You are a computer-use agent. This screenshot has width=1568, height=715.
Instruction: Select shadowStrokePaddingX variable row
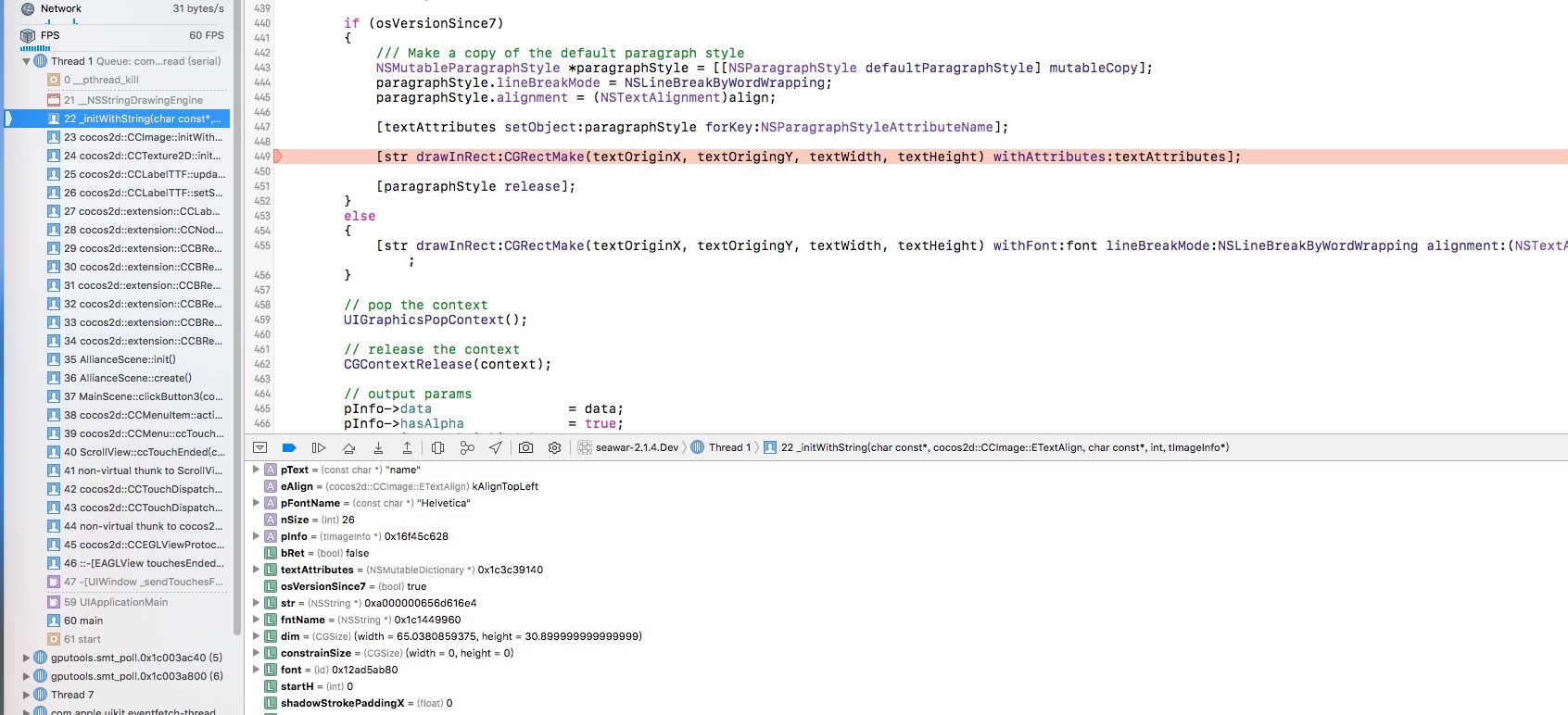tap(906, 703)
